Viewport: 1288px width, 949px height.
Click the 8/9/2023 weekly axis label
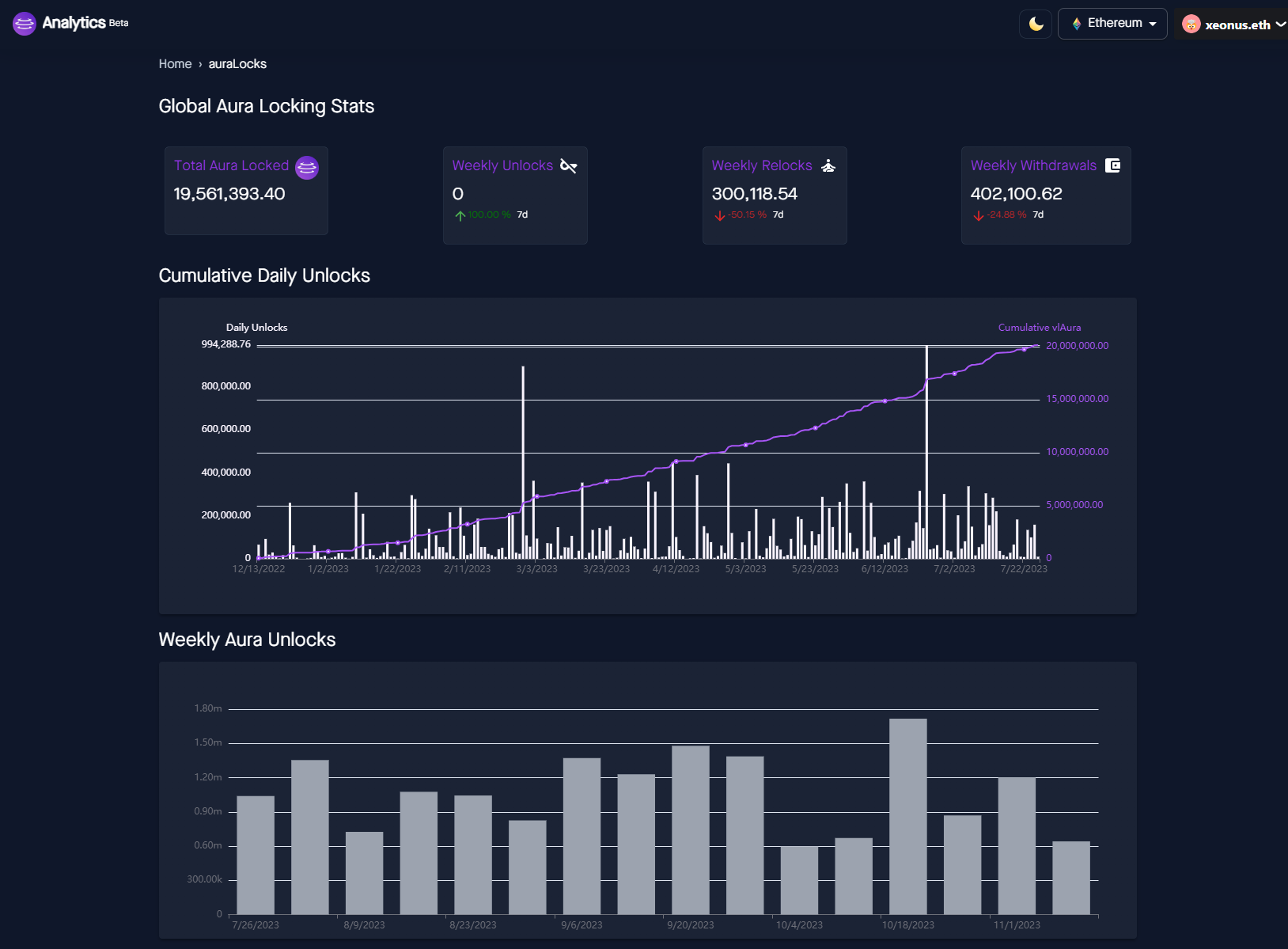click(x=364, y=925)
